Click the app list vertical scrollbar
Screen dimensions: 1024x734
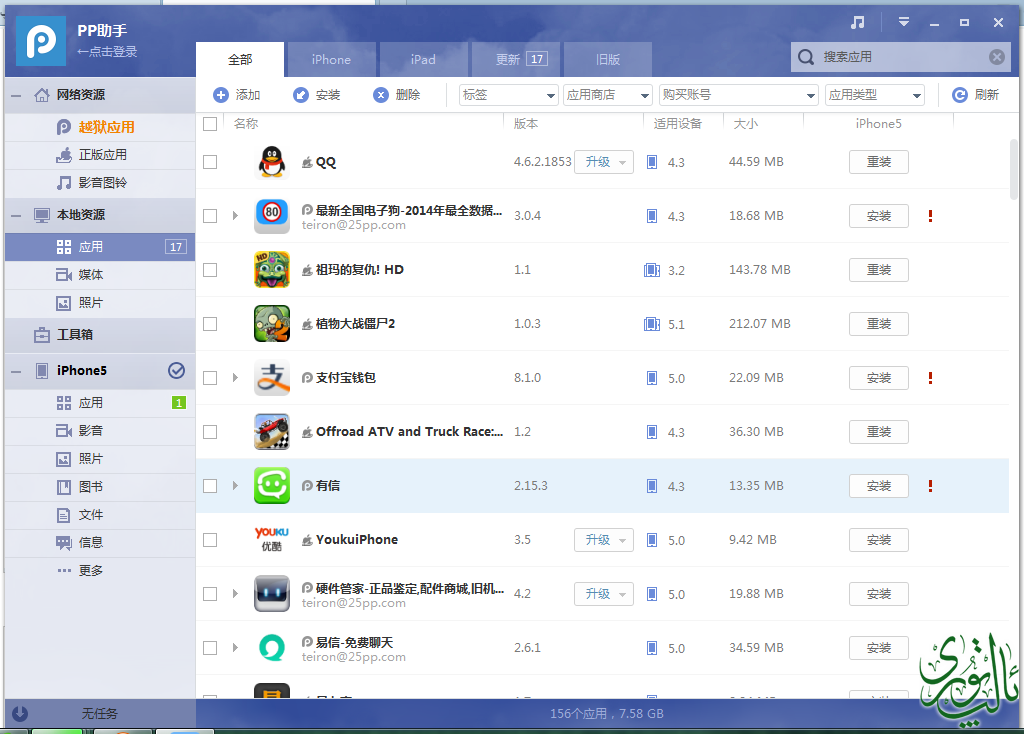[1014, 170]
